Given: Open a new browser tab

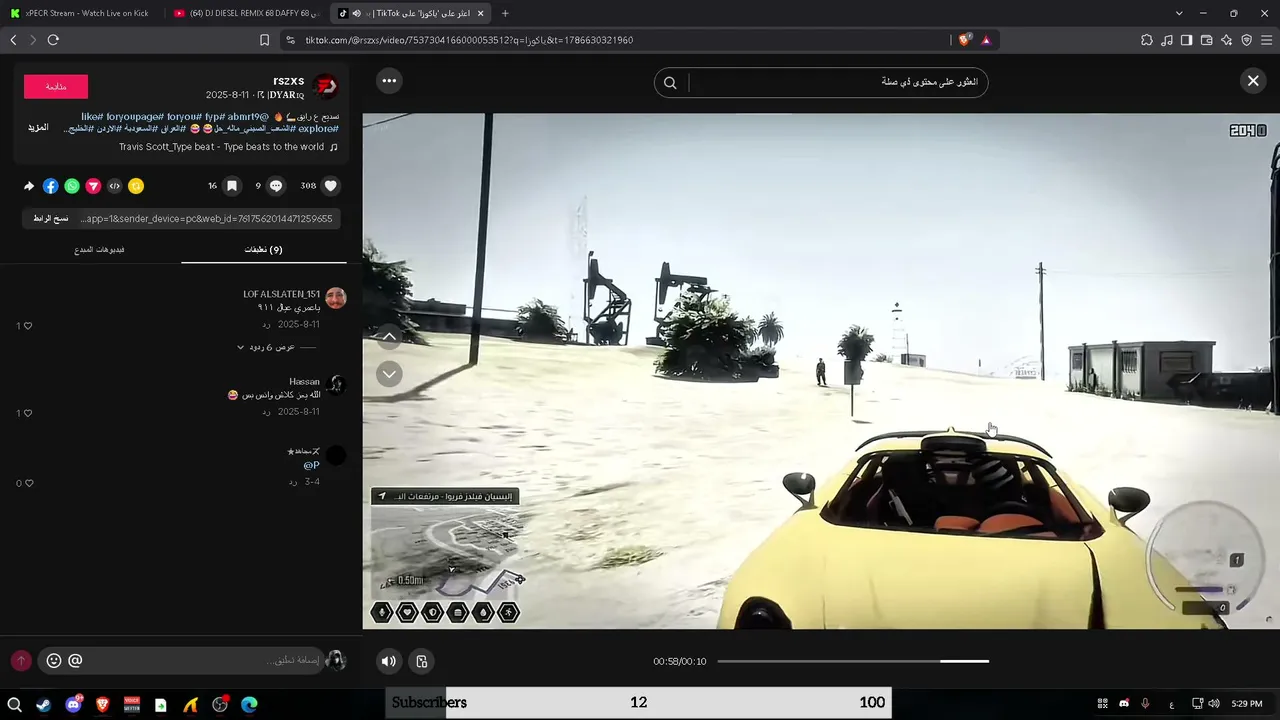Looking at the screenshot, I should 505,13.
